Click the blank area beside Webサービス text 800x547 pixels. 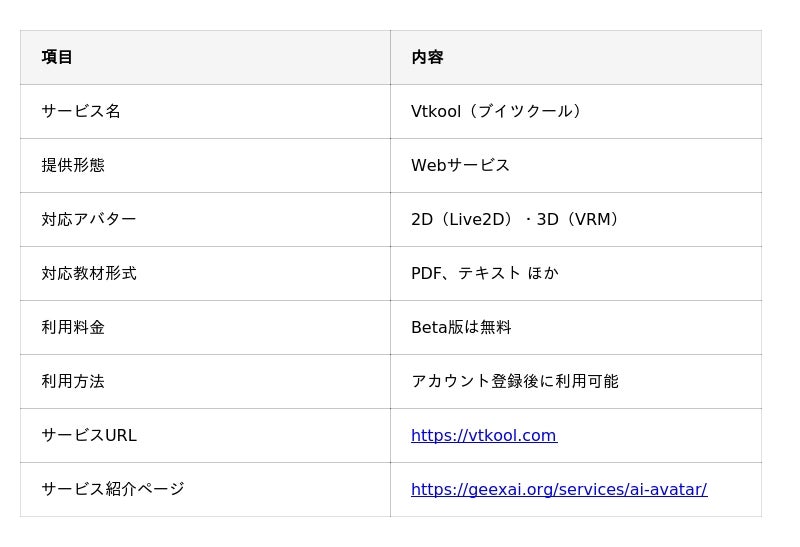coord(635,165)
